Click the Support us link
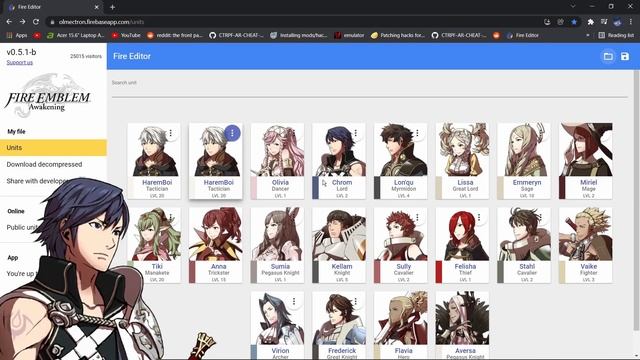 (20, 62)
